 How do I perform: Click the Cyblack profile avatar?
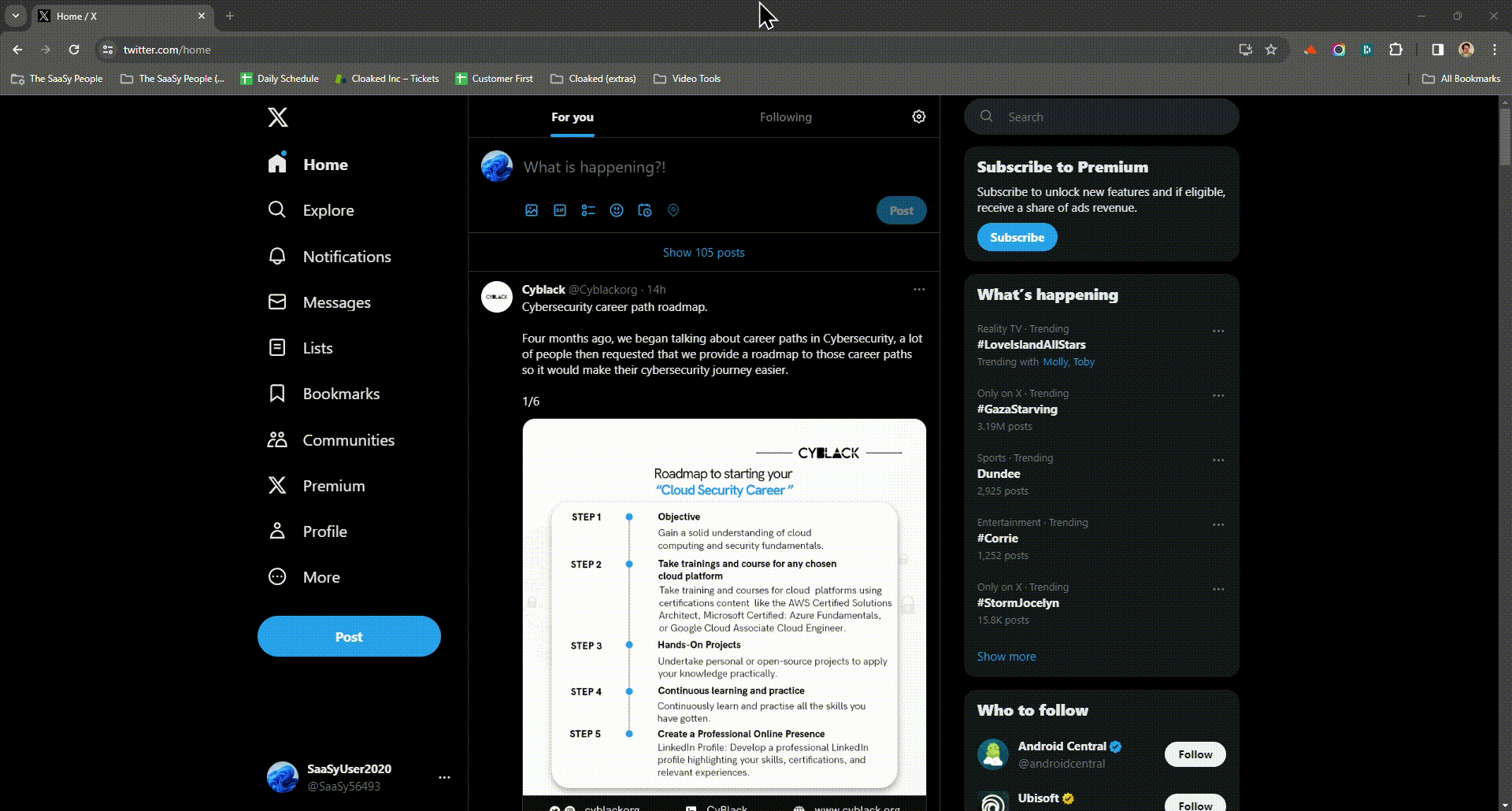(x=497, y=297)
